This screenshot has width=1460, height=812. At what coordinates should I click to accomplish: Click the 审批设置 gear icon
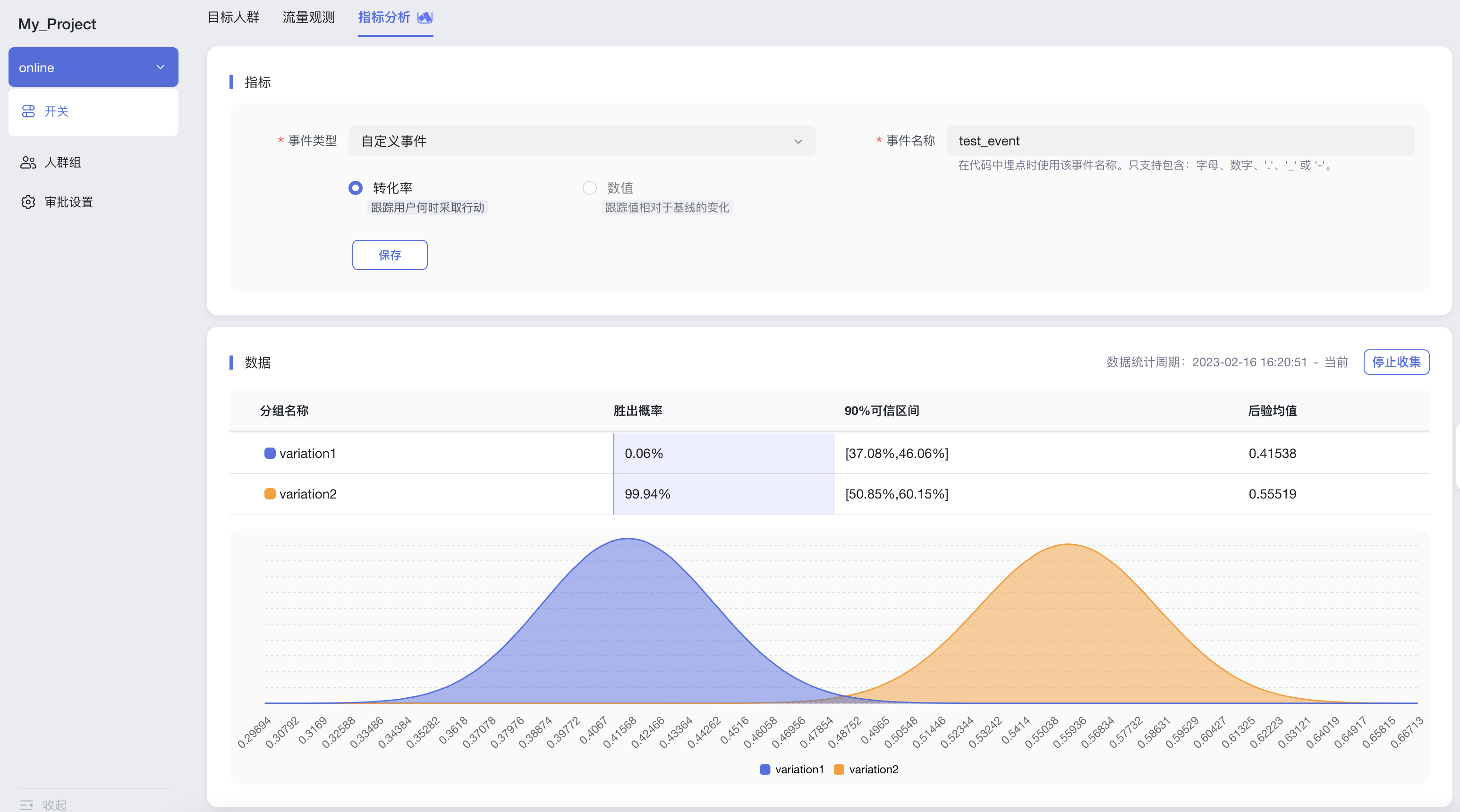pos(28,202)
